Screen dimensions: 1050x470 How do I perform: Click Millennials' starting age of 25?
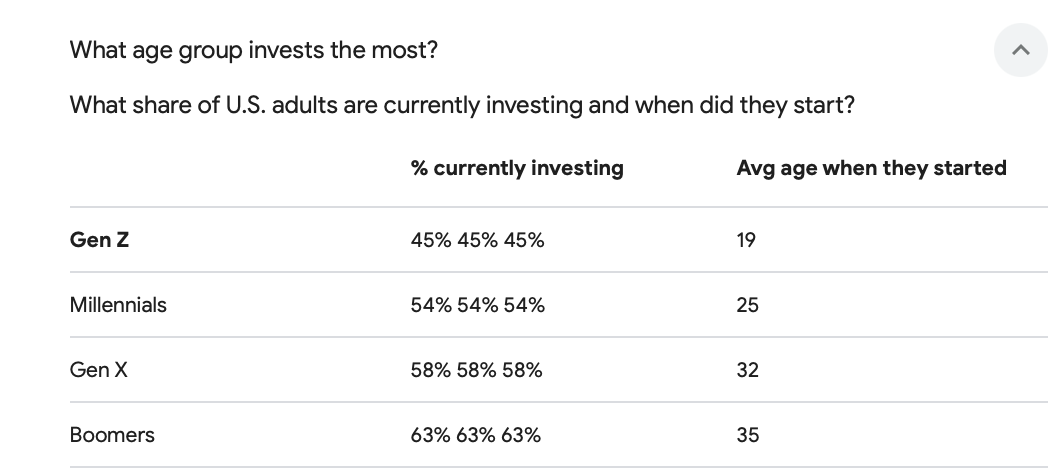[x=747, y=305]
